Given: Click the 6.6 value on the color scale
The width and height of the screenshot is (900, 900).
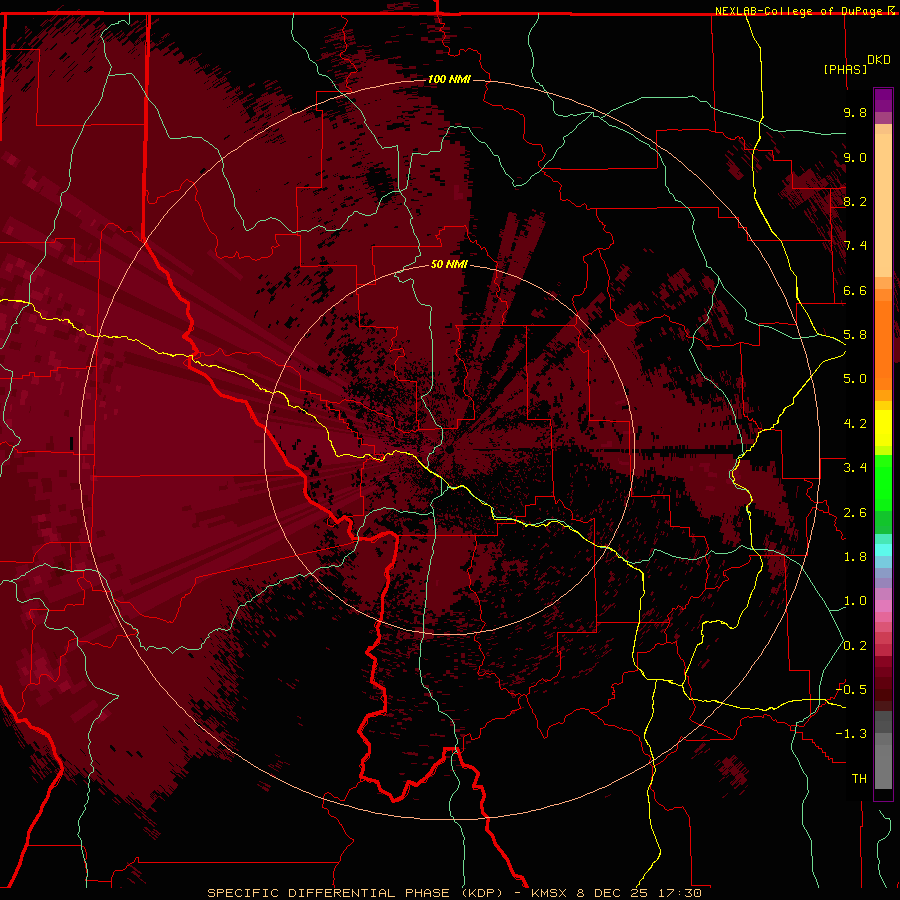Looking at the screenshot, I should click(855, 290).
